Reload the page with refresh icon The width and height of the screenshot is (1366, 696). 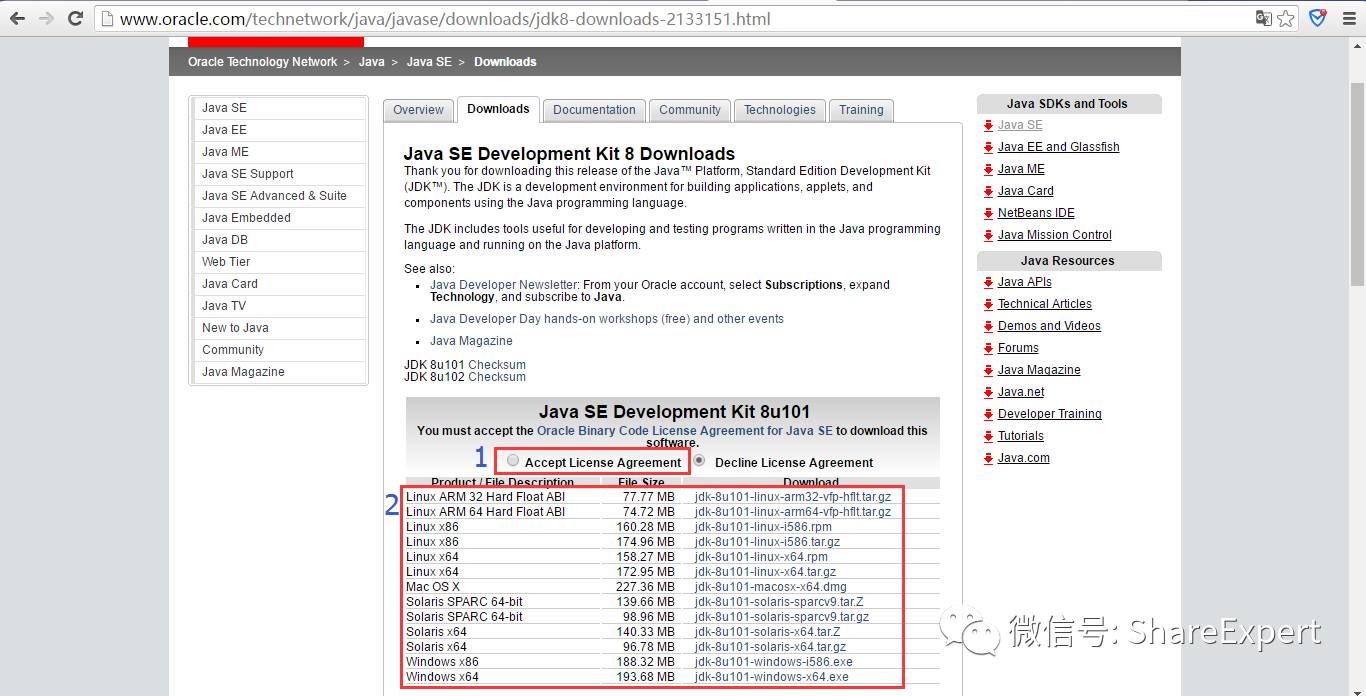pyautogui.click(x=76, y=19)
